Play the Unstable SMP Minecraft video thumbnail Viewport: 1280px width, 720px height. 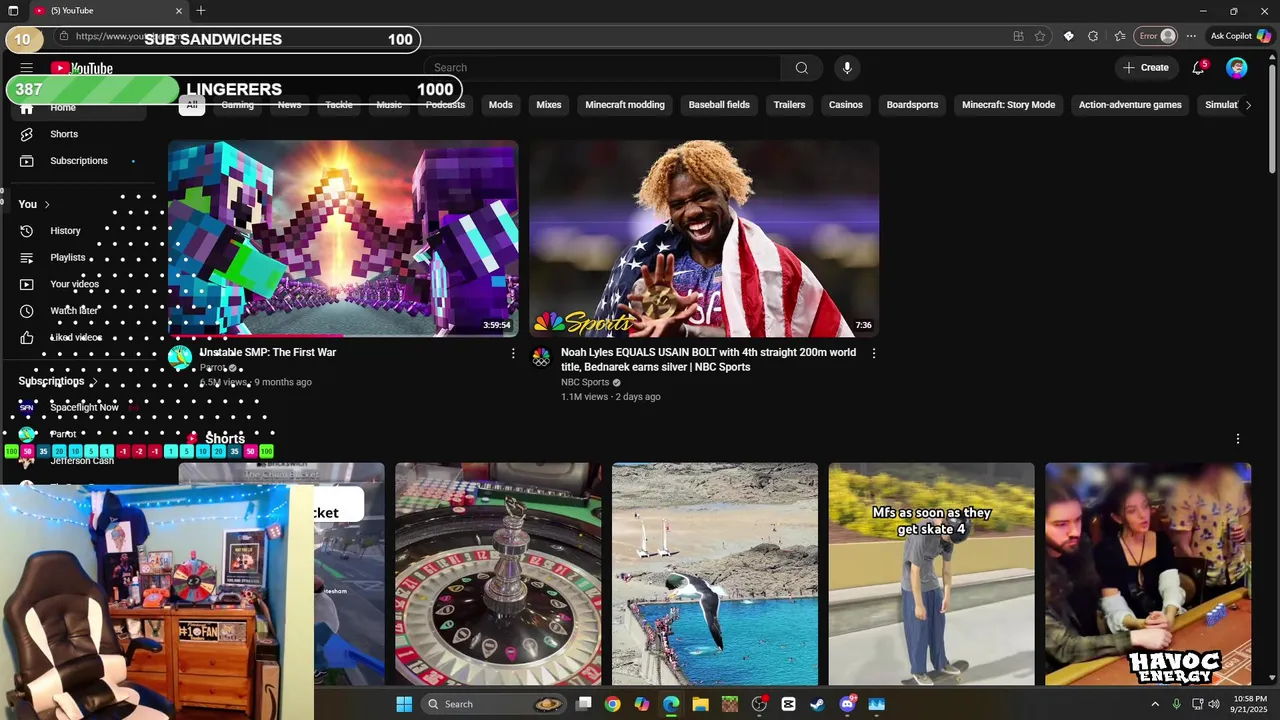343,238
